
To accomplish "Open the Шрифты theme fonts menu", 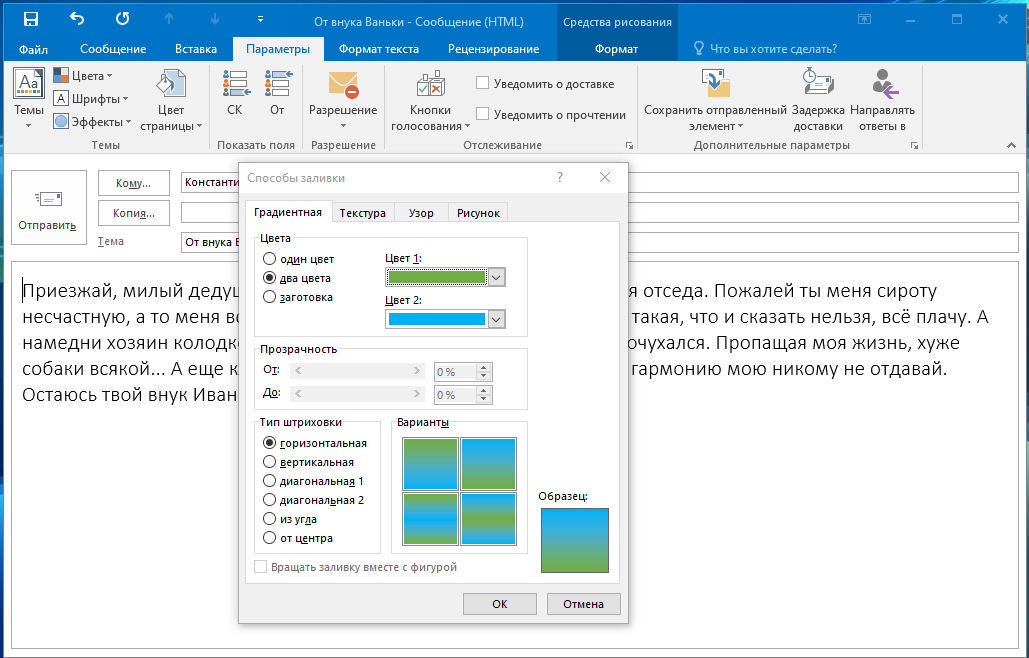I will coord(91,98).
